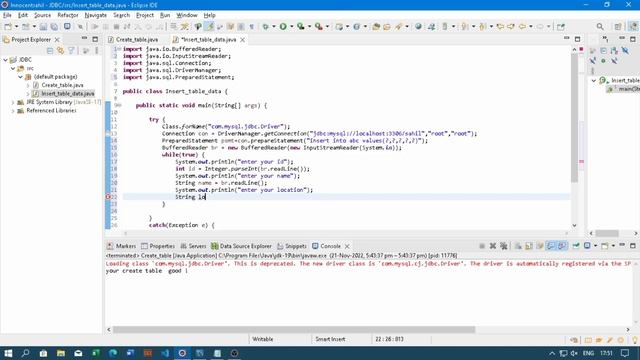Screen dimensions: 640x360
Task: Click the Pin Console icon
Action: (576, 246)
